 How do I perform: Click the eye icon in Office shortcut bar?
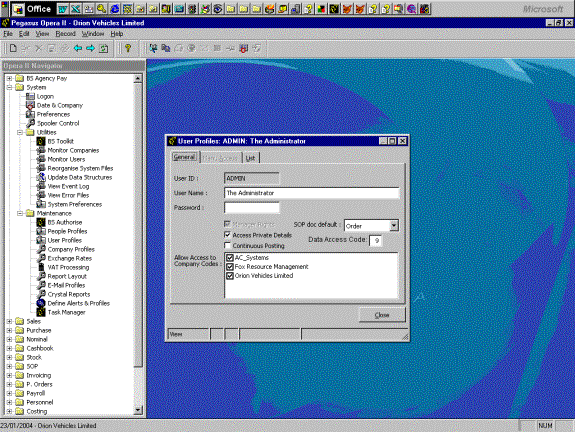pyautogui.click(x=218, y=9)
